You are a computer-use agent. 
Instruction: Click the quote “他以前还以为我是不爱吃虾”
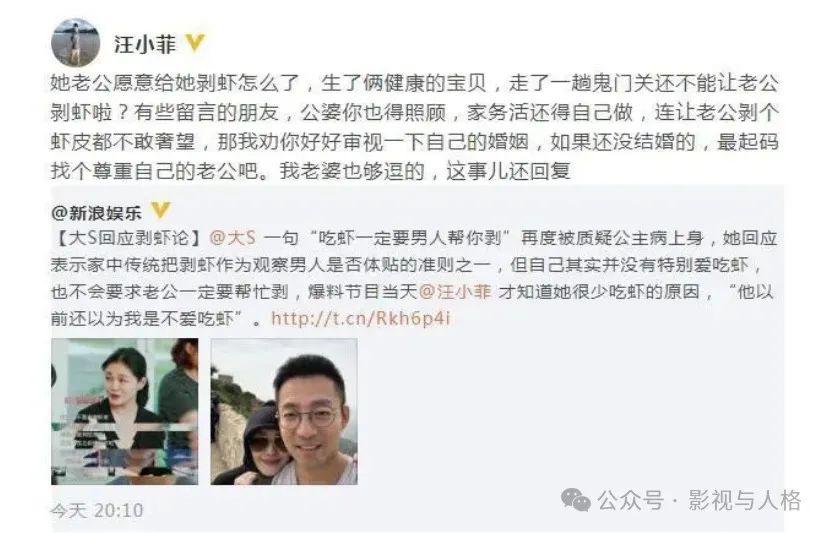pyautogui.click(x=412, y=305)
